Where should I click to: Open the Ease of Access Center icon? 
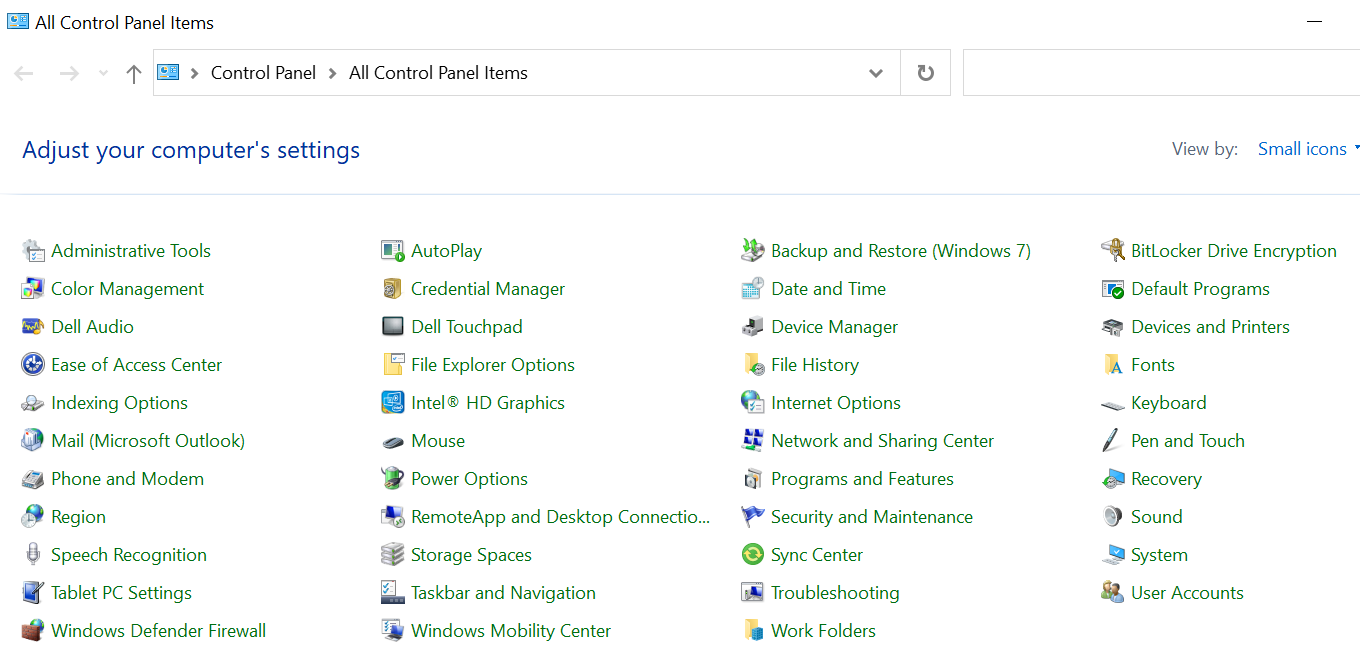pyautogui.click(x=33, y=365)
